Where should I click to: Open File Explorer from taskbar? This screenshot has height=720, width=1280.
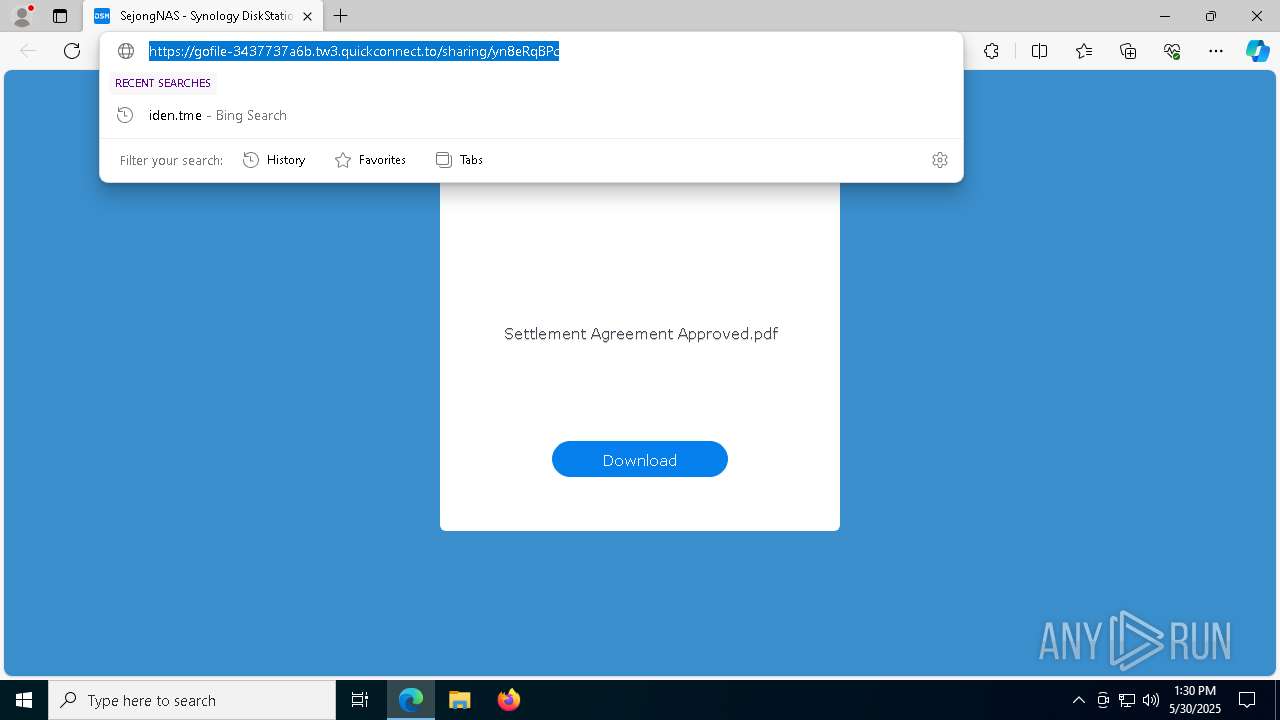[x=459, y=700]
